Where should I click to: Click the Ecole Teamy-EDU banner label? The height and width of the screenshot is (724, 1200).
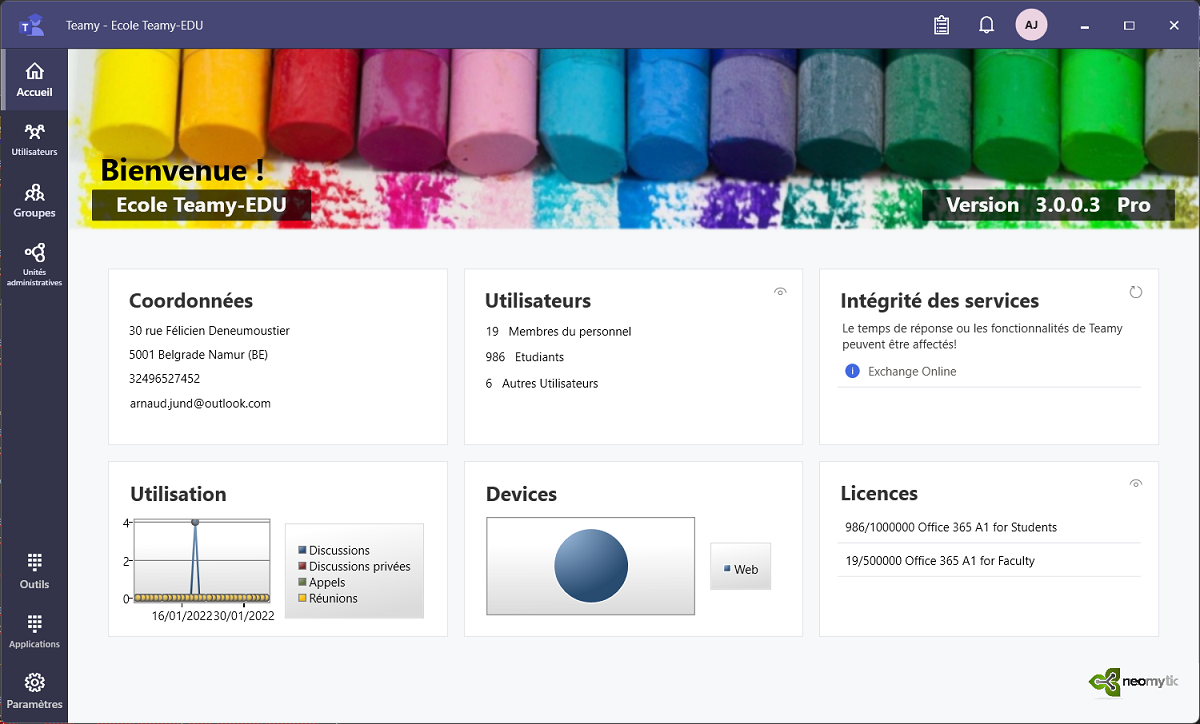[201, 205]
